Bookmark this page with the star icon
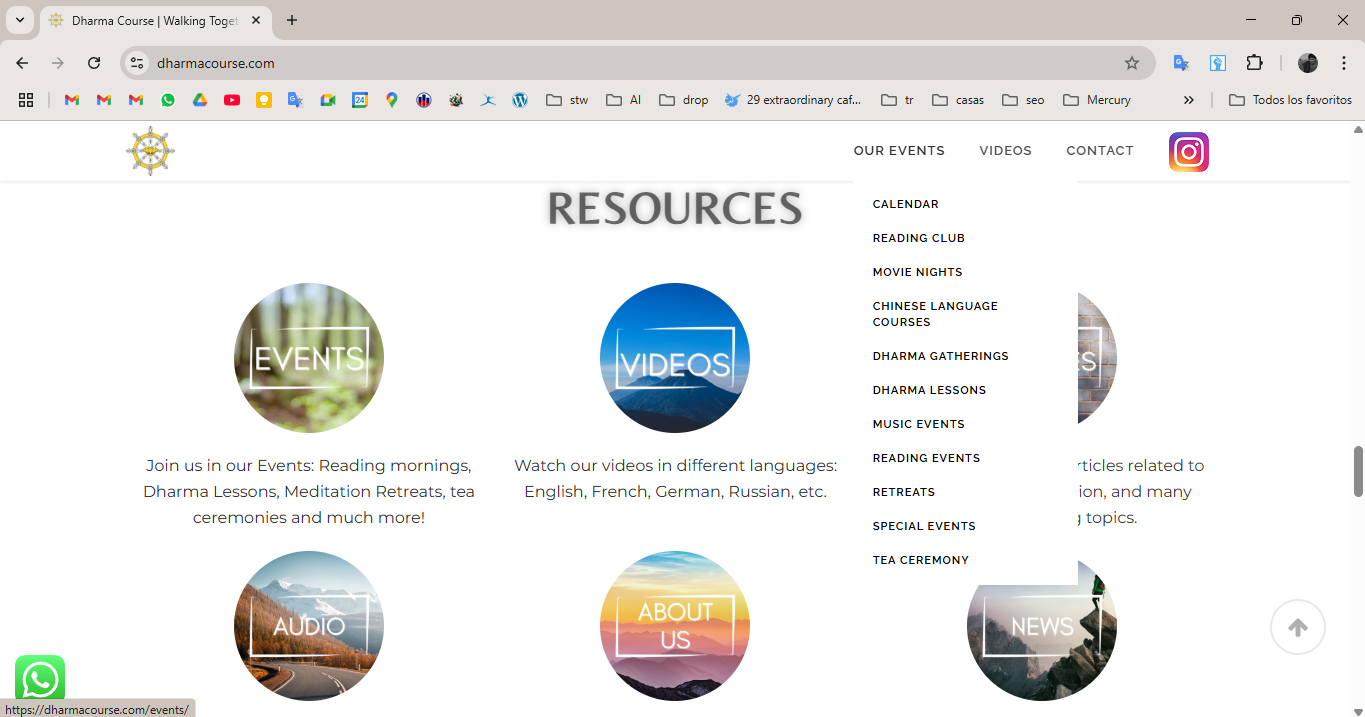 click(1131, 63)
